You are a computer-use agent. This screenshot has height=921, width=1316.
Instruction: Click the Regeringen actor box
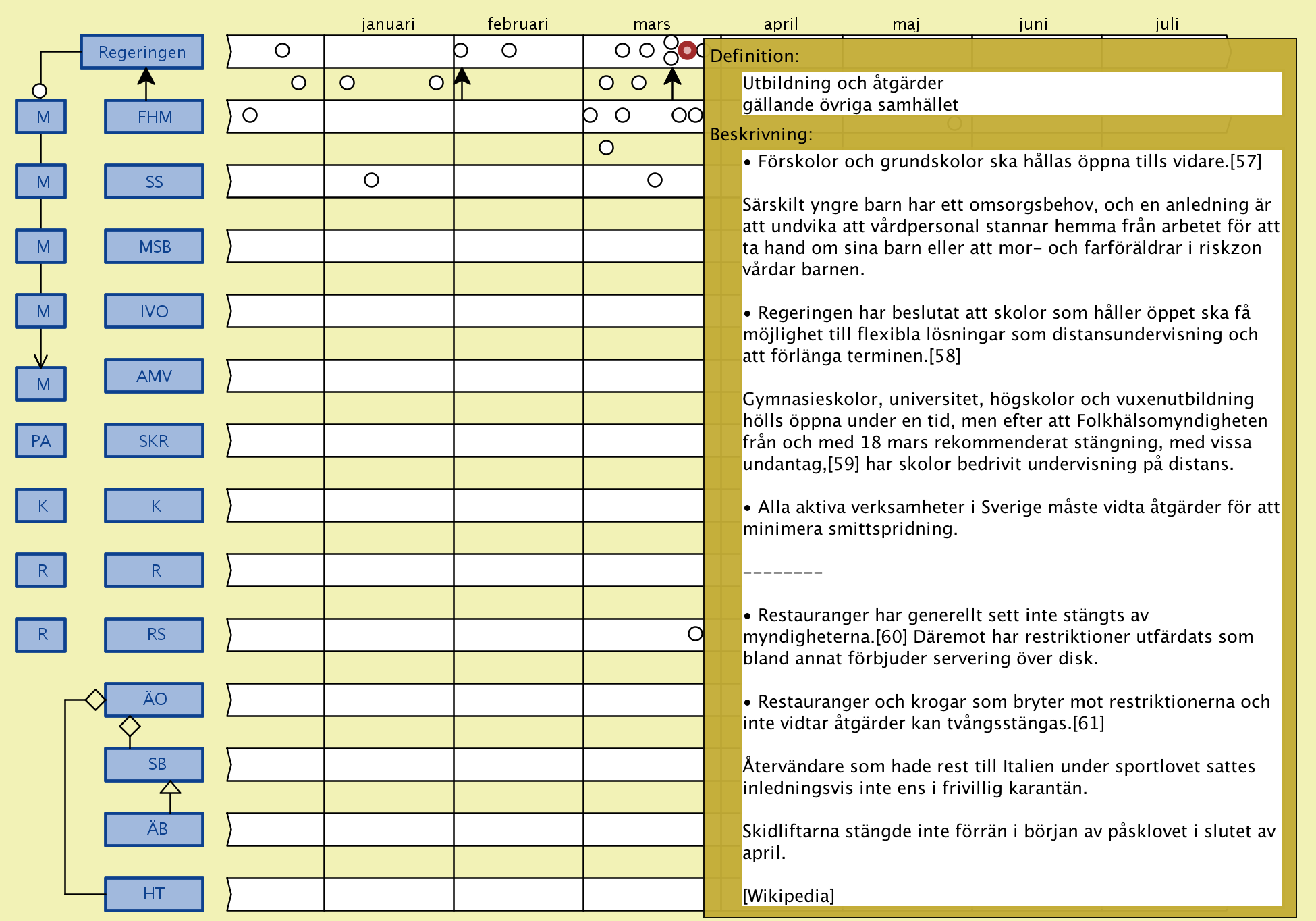point(142,52)
